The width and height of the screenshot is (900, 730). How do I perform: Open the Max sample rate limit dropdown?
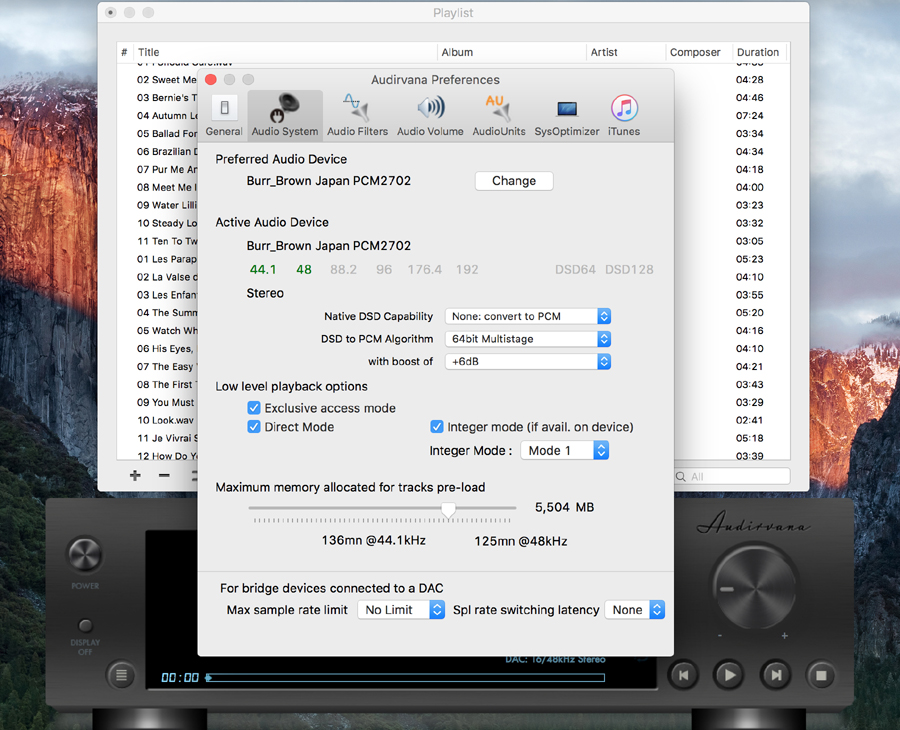click(x=401, y=609)
